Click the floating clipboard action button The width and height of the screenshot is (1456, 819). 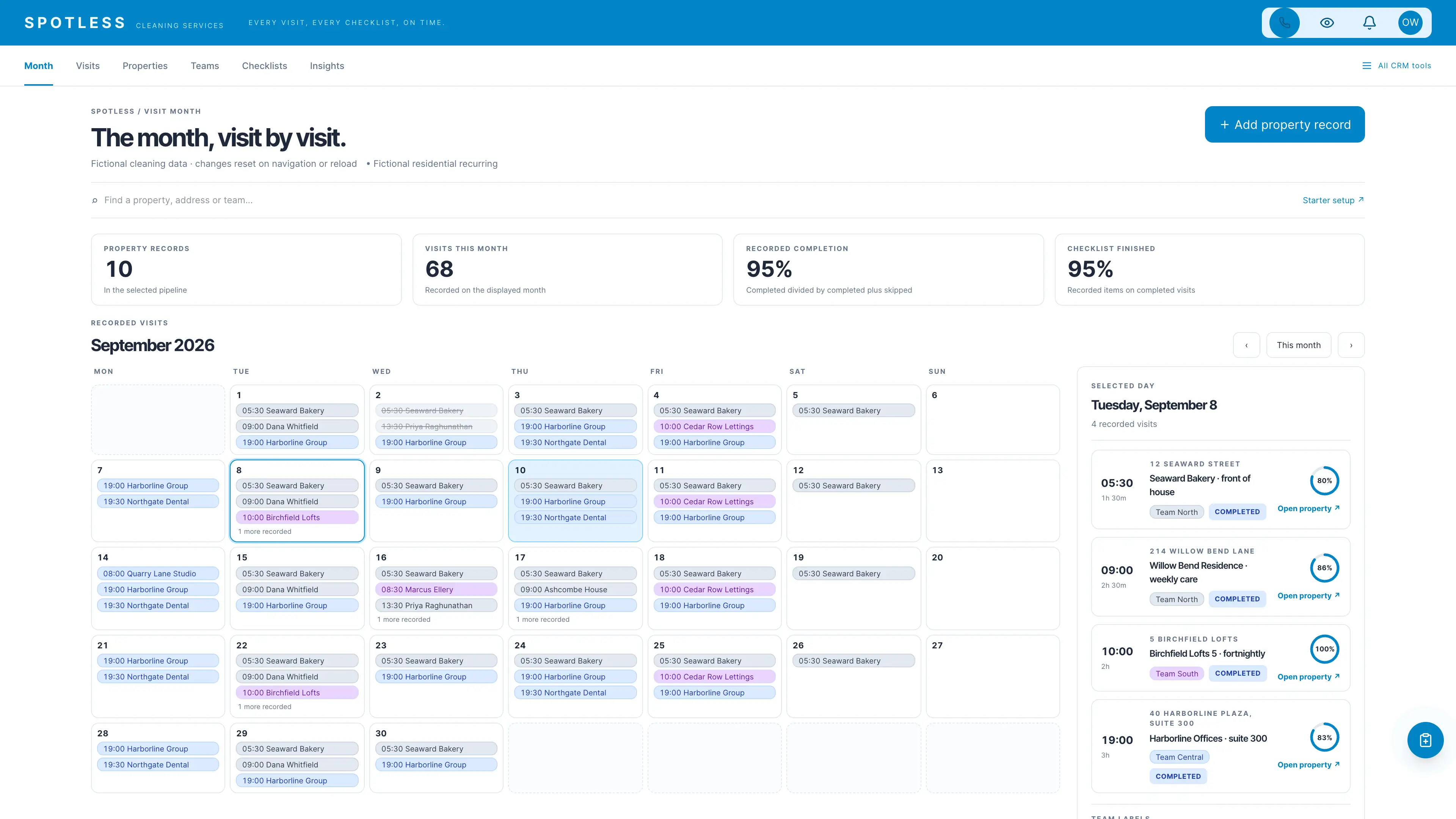[x=1425, y=740]
